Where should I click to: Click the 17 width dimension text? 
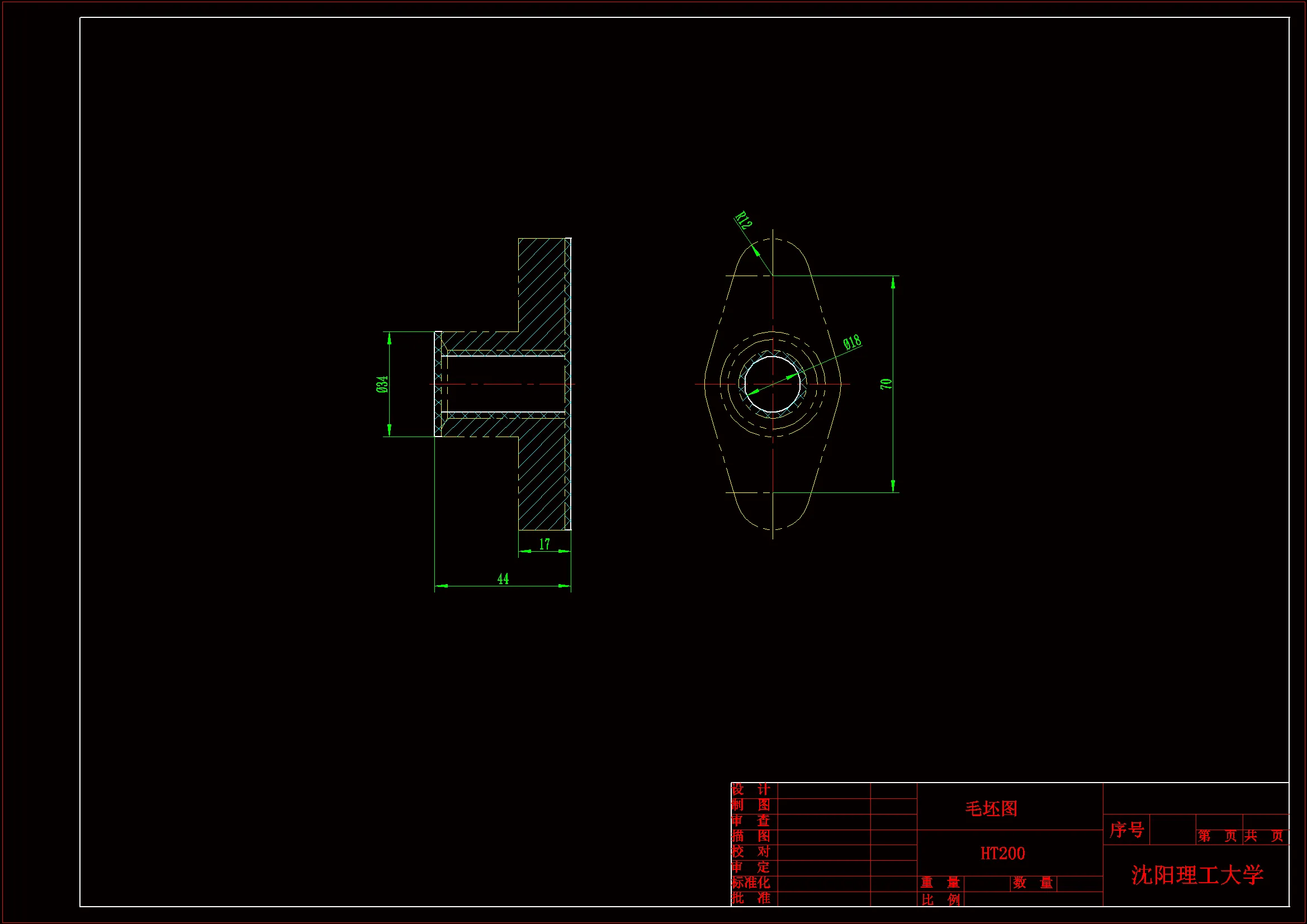coord(544,544)
